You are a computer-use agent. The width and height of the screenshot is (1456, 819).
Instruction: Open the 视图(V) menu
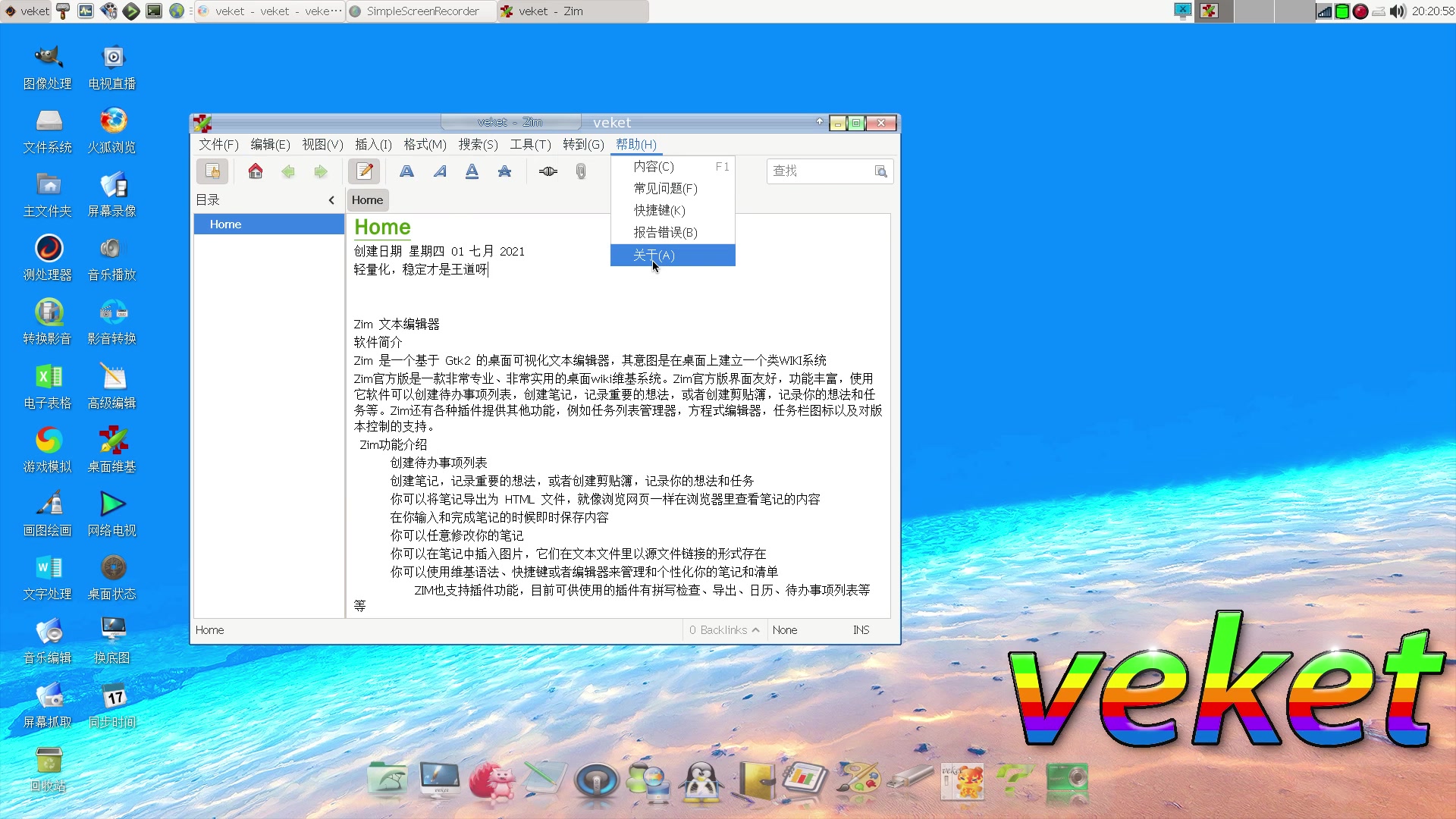click(x=322, y=144)
